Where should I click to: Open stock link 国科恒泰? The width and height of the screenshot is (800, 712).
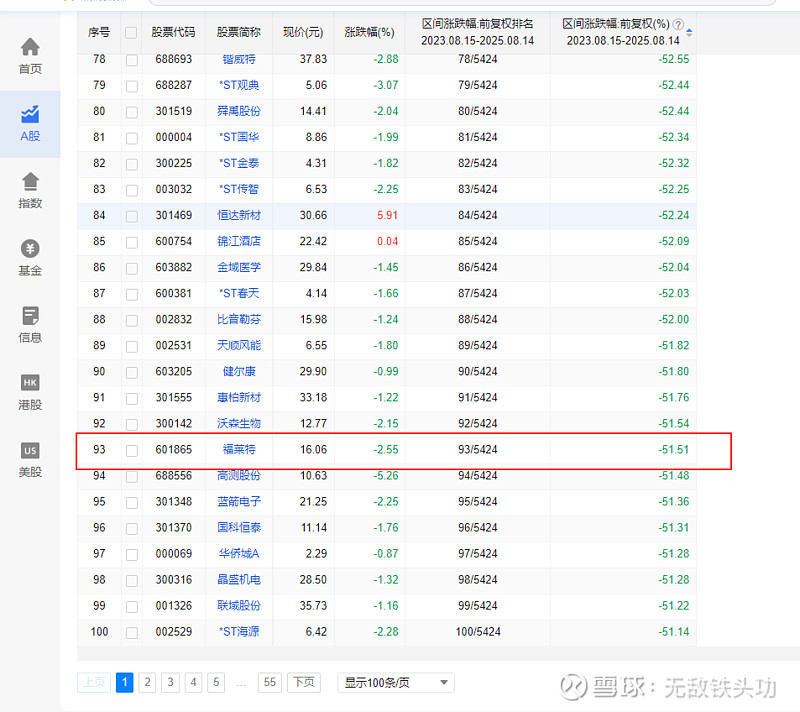pyautogui.click(x=239, y=527)
